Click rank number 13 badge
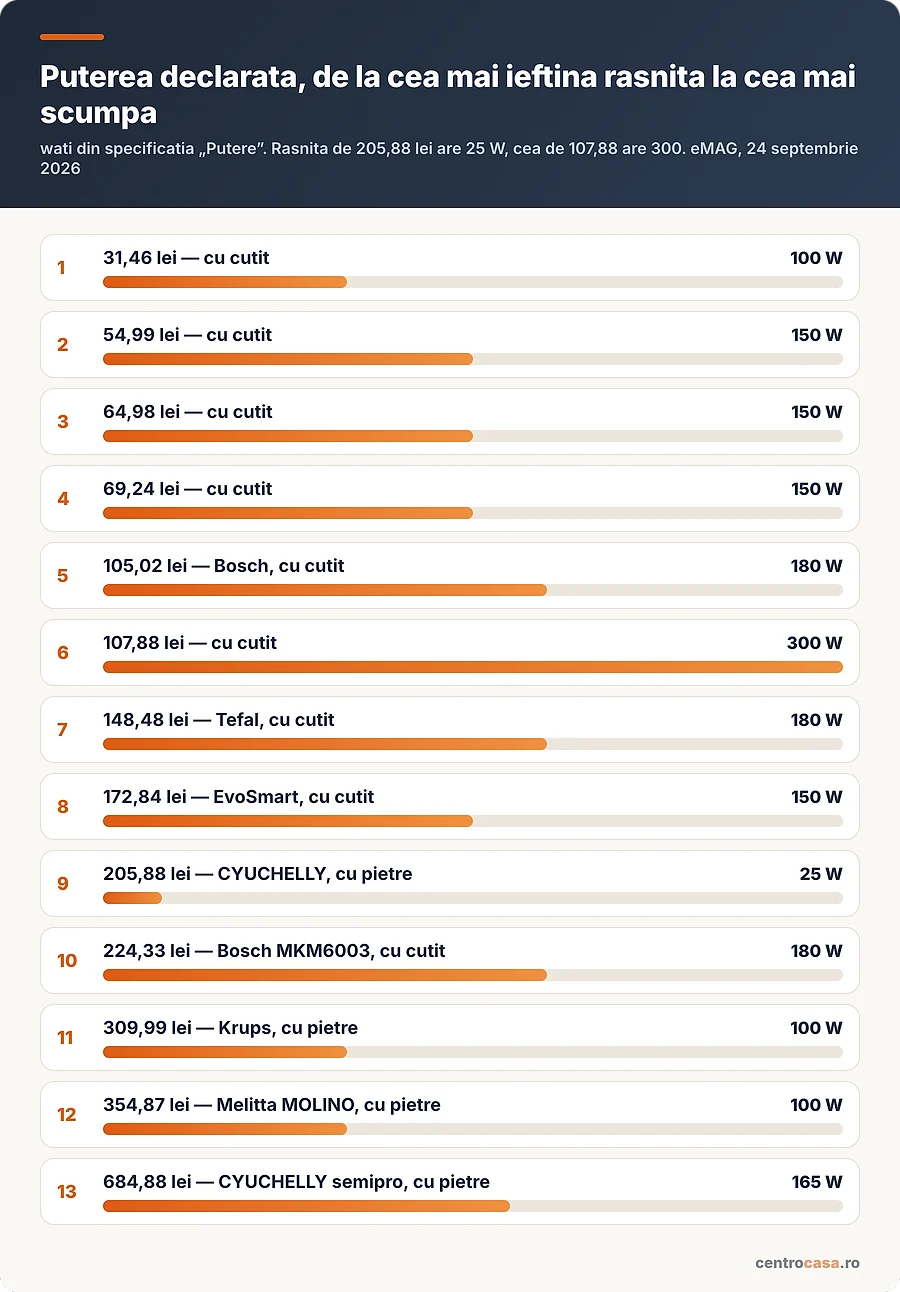Image resolution: width=900 pixels, height=1292 pixels. click(66, 1191)
